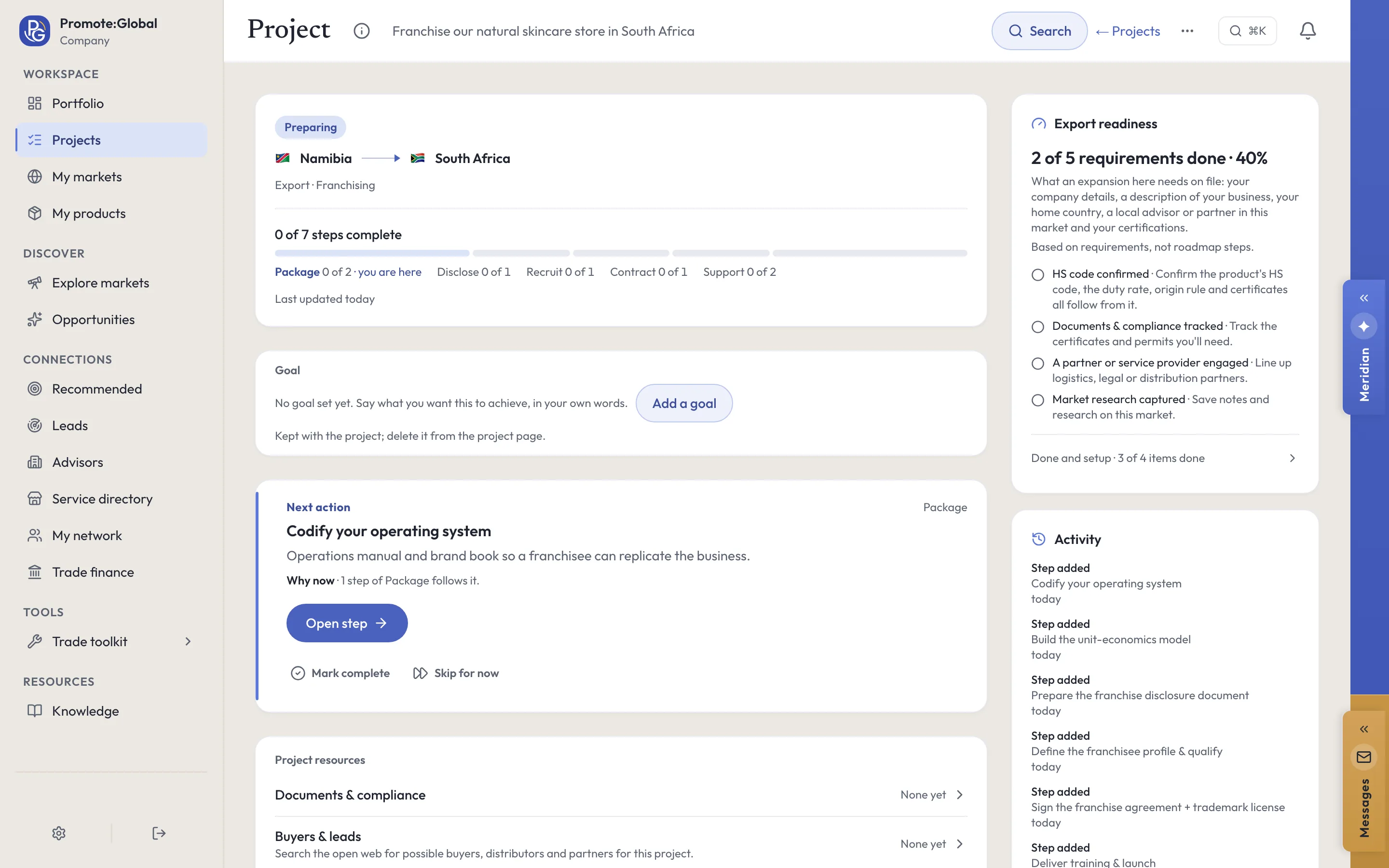Screen dimensions: 1389x868
Task: Click the sign out icon
Action: point(159,834)
